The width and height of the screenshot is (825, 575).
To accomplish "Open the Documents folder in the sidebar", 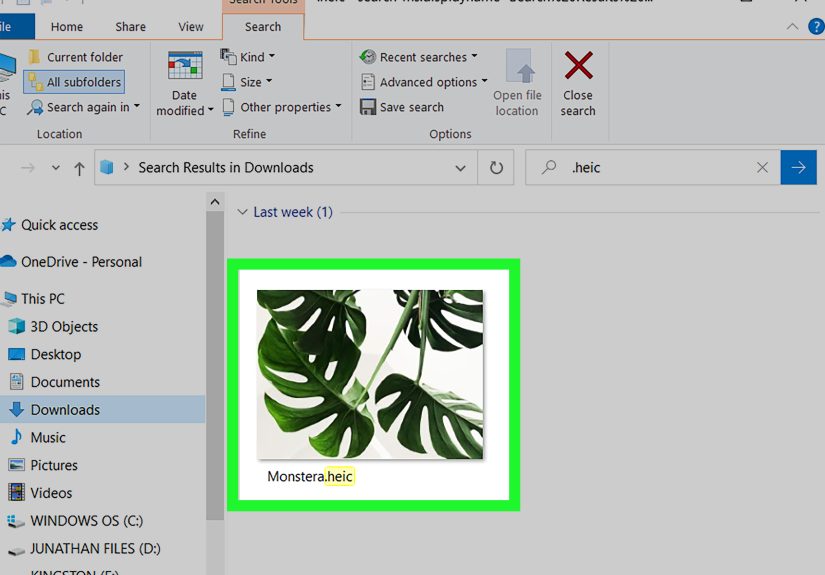I will point(65,382).
